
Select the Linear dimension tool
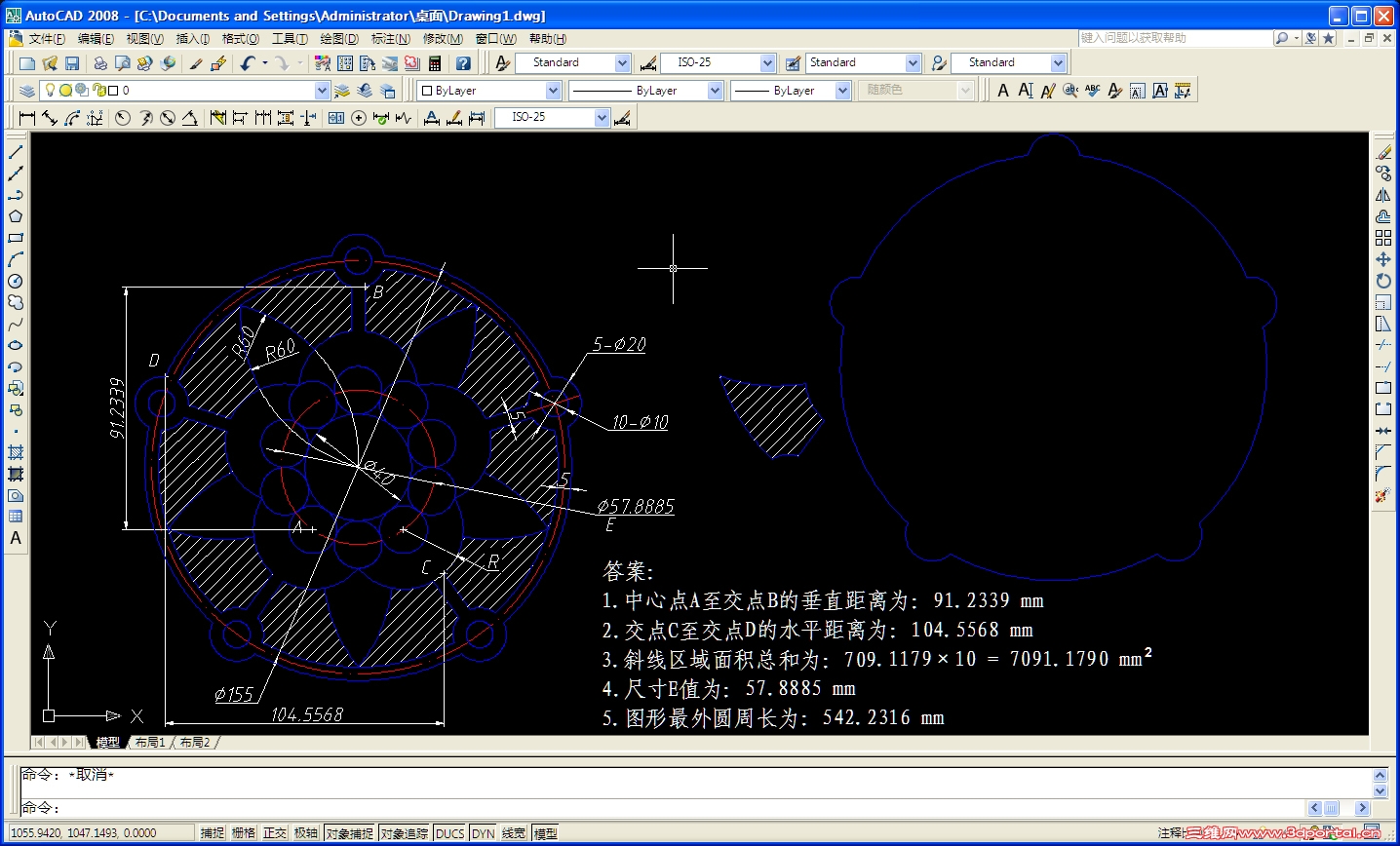pyautogui.click(x=27, y=118)
